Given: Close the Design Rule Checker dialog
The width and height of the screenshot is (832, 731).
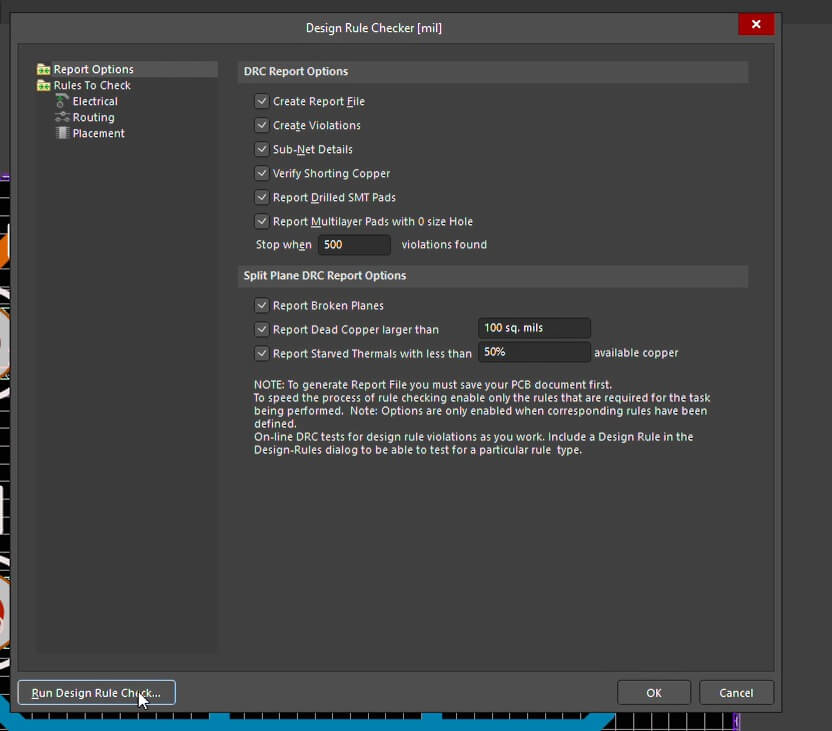Looking at the screenshot, I should [x=756, y=24].
